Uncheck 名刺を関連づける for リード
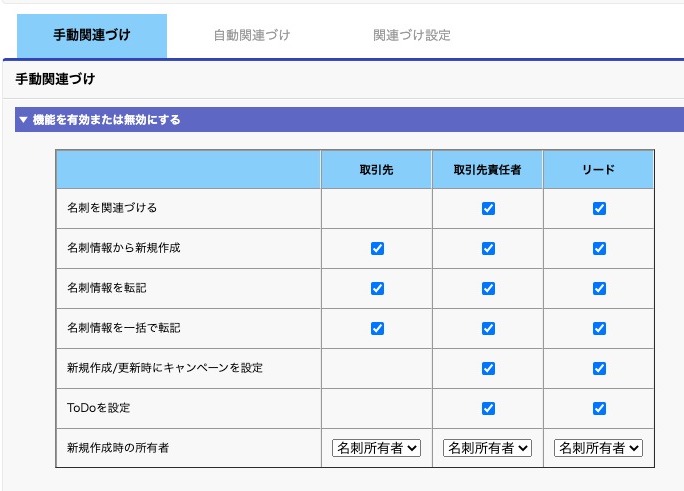 tap(599, 208)
